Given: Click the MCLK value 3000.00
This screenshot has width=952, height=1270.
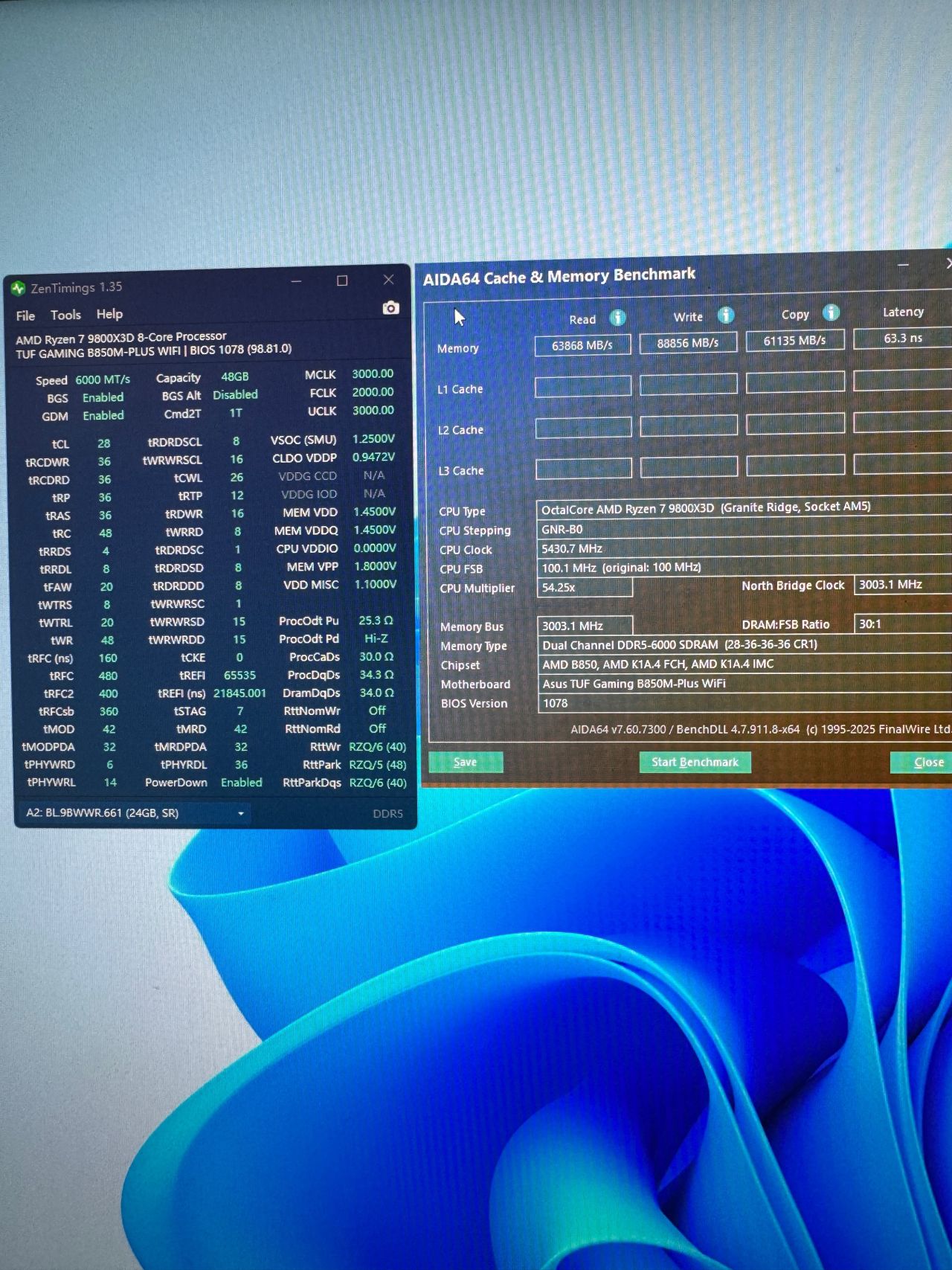Looking at the screenshot, I should 373,373.
